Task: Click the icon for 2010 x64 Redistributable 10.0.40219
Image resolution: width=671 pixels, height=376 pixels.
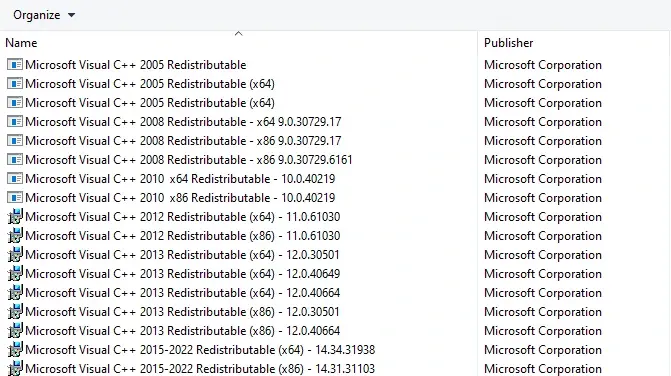Action: coord(15,178)
